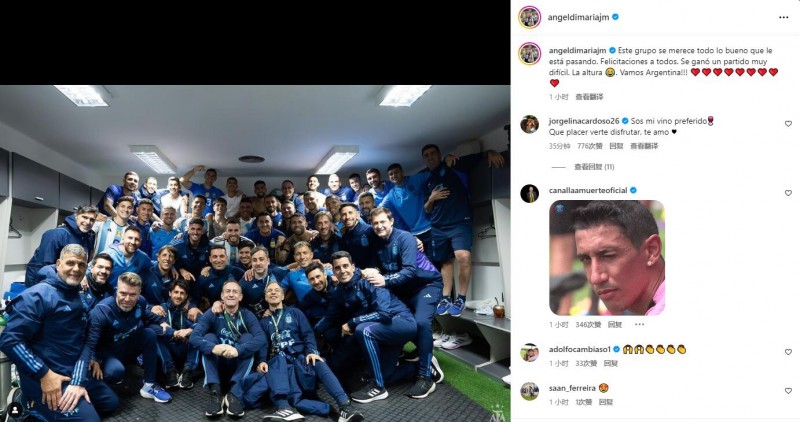The image size is (800, 422).
Task: Open canallaamuerteoficial's profile avatar
Action: [x=530, y=194]
